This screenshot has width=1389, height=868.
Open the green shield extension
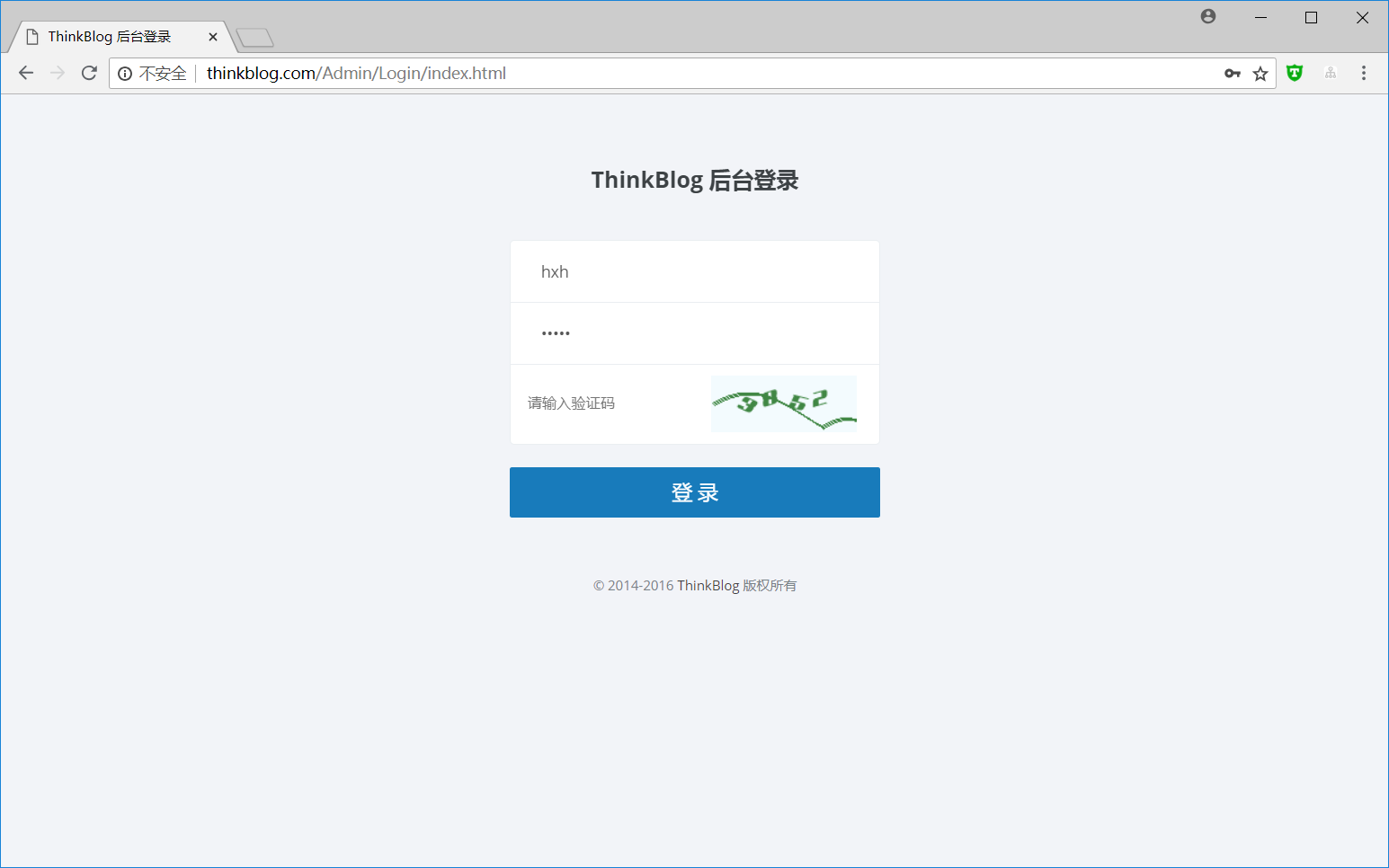point(1295,73)
